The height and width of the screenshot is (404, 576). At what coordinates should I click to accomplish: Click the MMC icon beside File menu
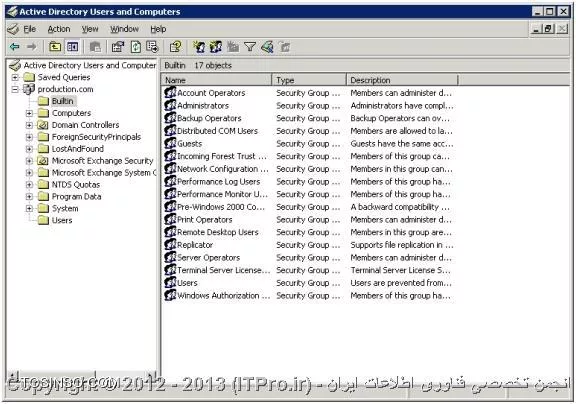(14, 29)
